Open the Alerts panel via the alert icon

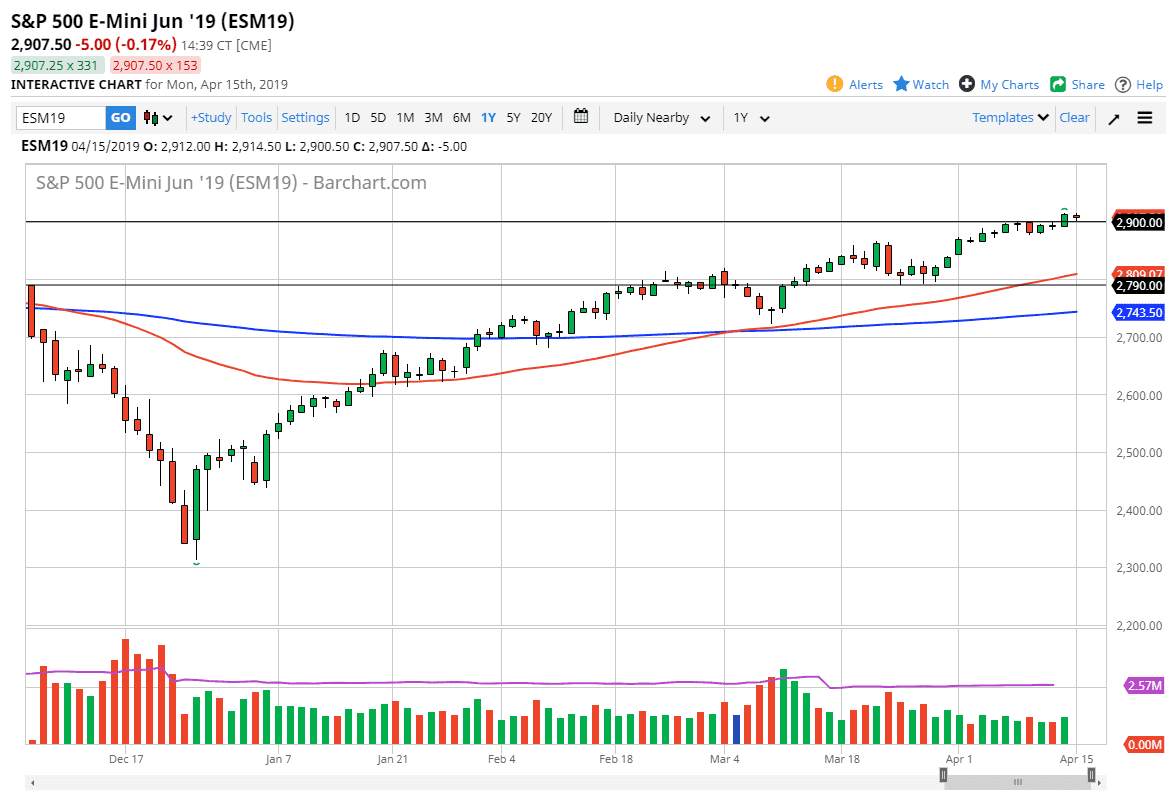(x=834, y=85)
